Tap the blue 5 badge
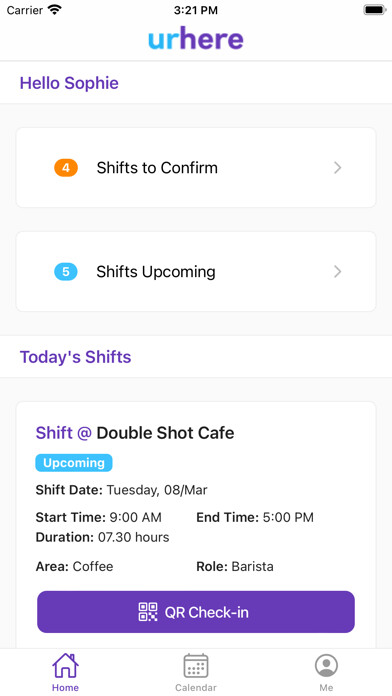This screenshot has width=392, height=696. 66,272
